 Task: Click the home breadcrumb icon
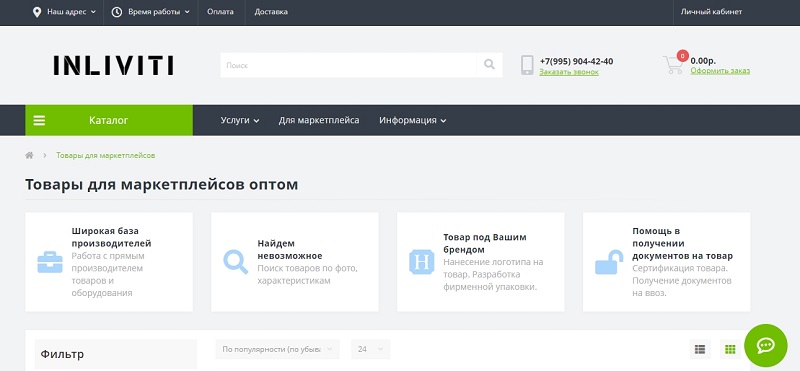pos(29,155)
